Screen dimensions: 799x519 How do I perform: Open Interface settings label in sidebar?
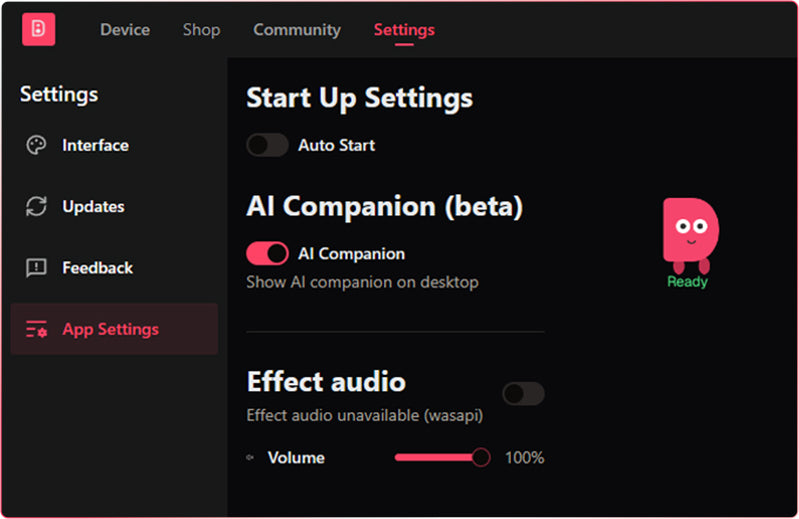pos(95,145)
